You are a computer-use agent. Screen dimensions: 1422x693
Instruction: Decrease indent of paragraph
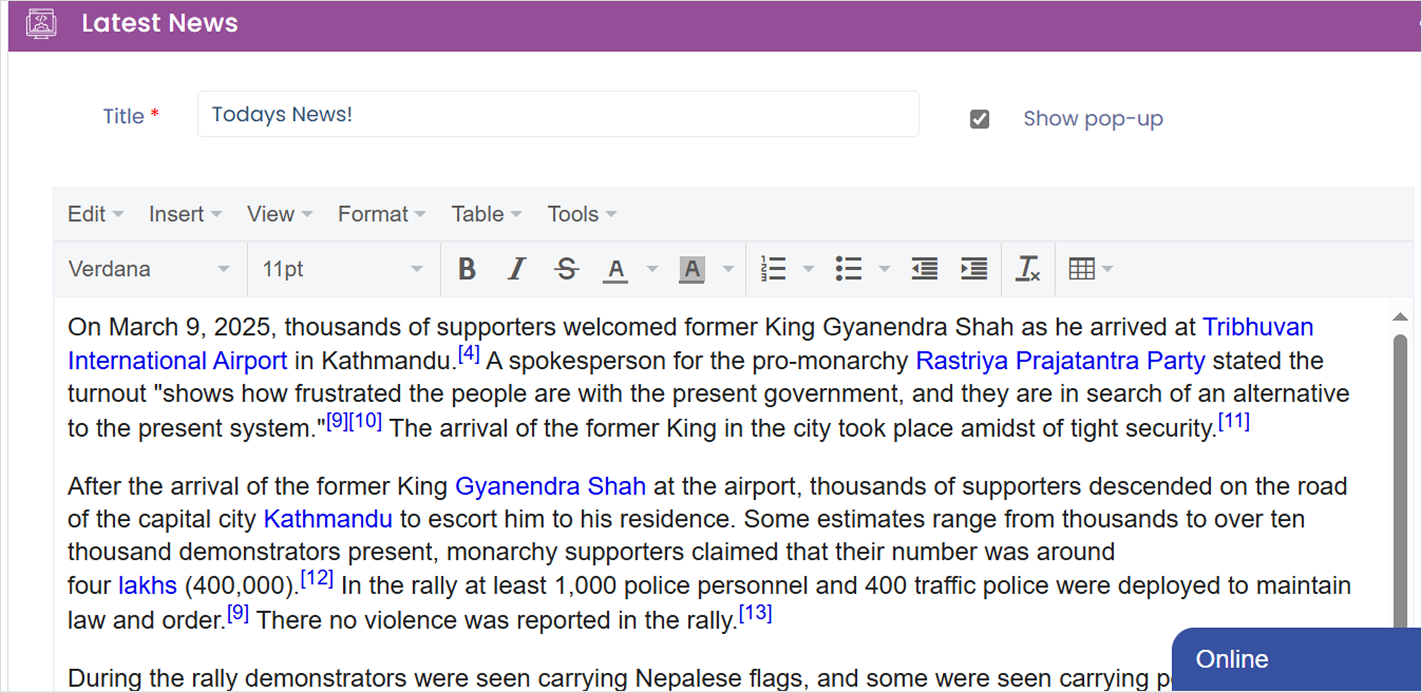click(924, 269)
